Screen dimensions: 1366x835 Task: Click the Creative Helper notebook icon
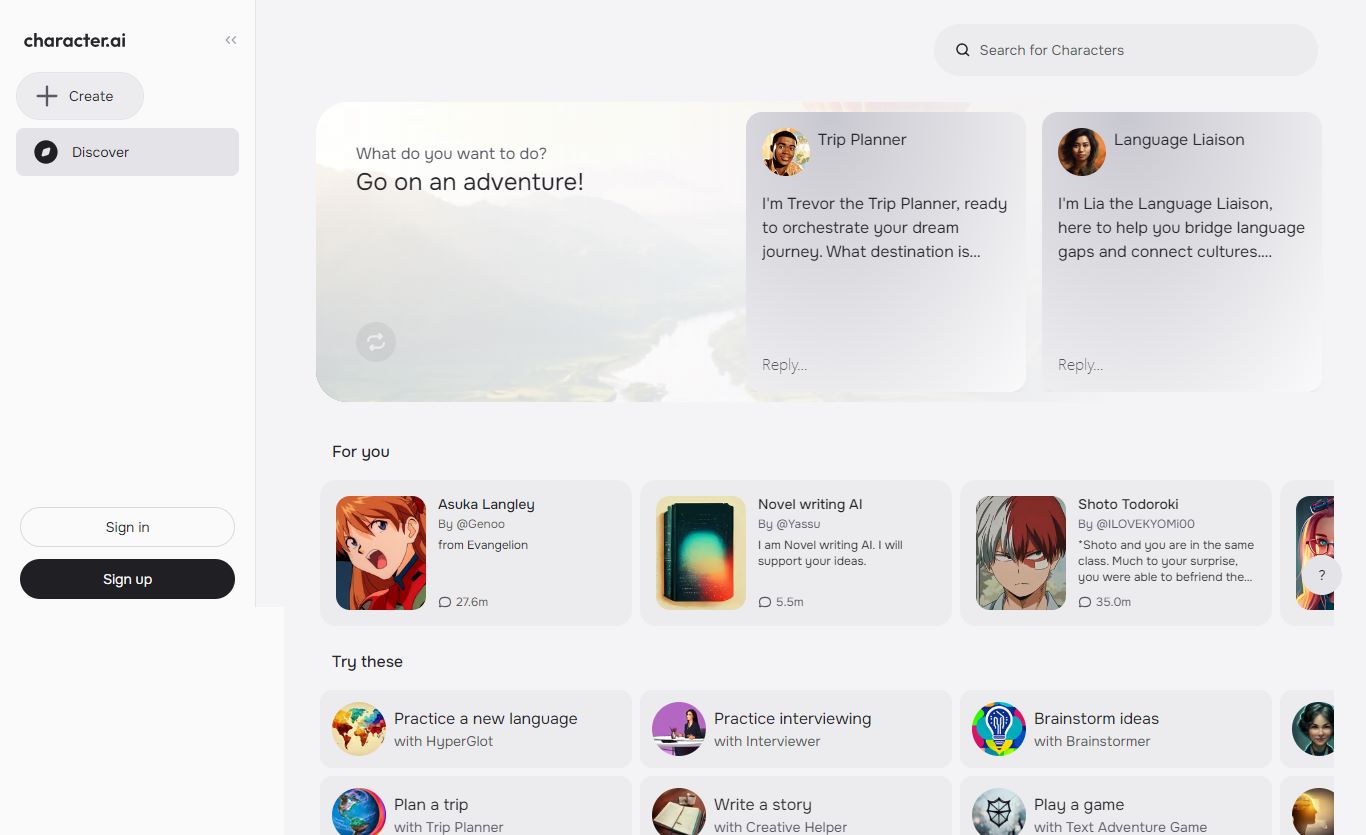[679, 812]
